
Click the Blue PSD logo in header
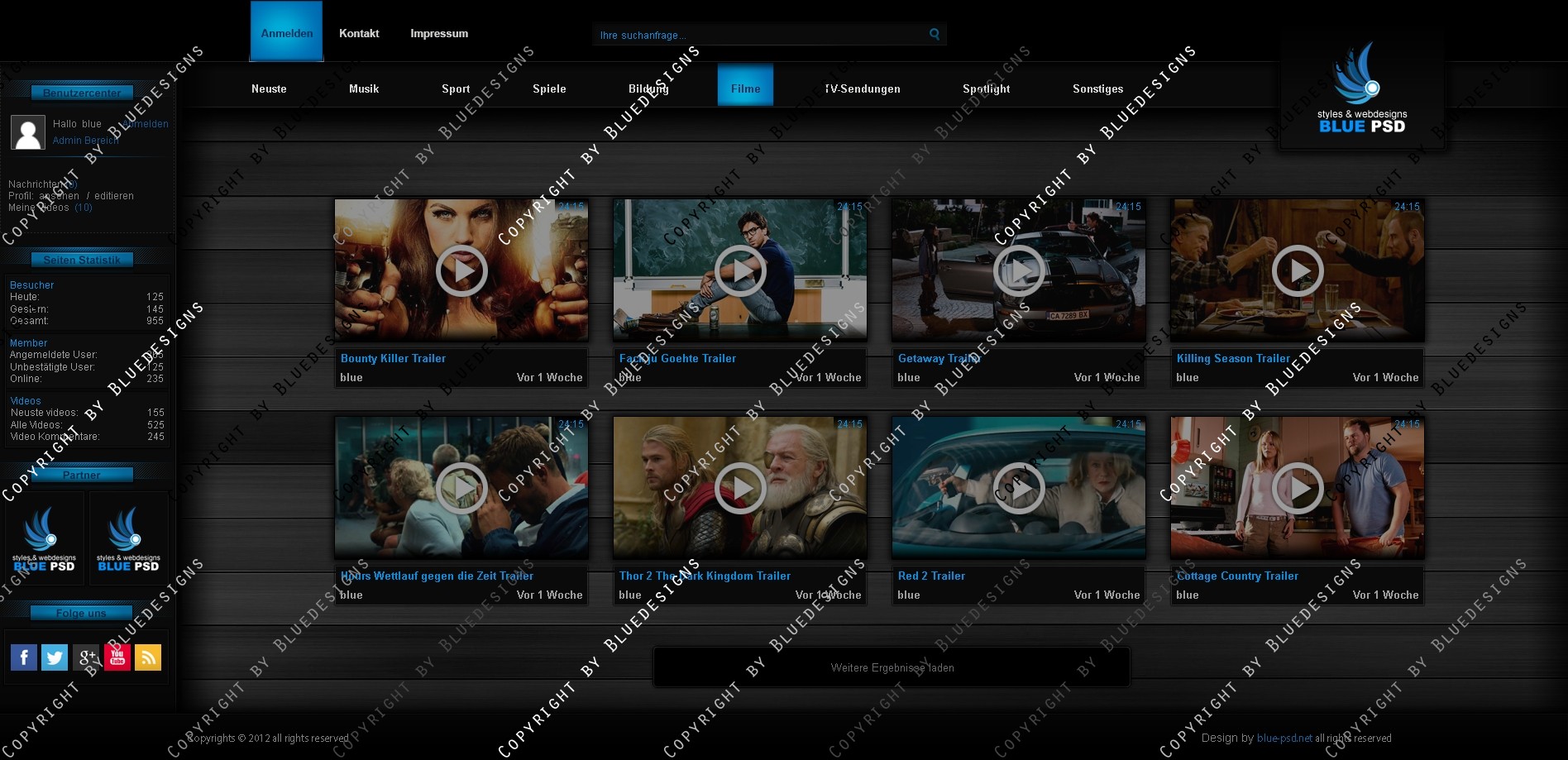pyautogui.click(x=1362, y=88)
